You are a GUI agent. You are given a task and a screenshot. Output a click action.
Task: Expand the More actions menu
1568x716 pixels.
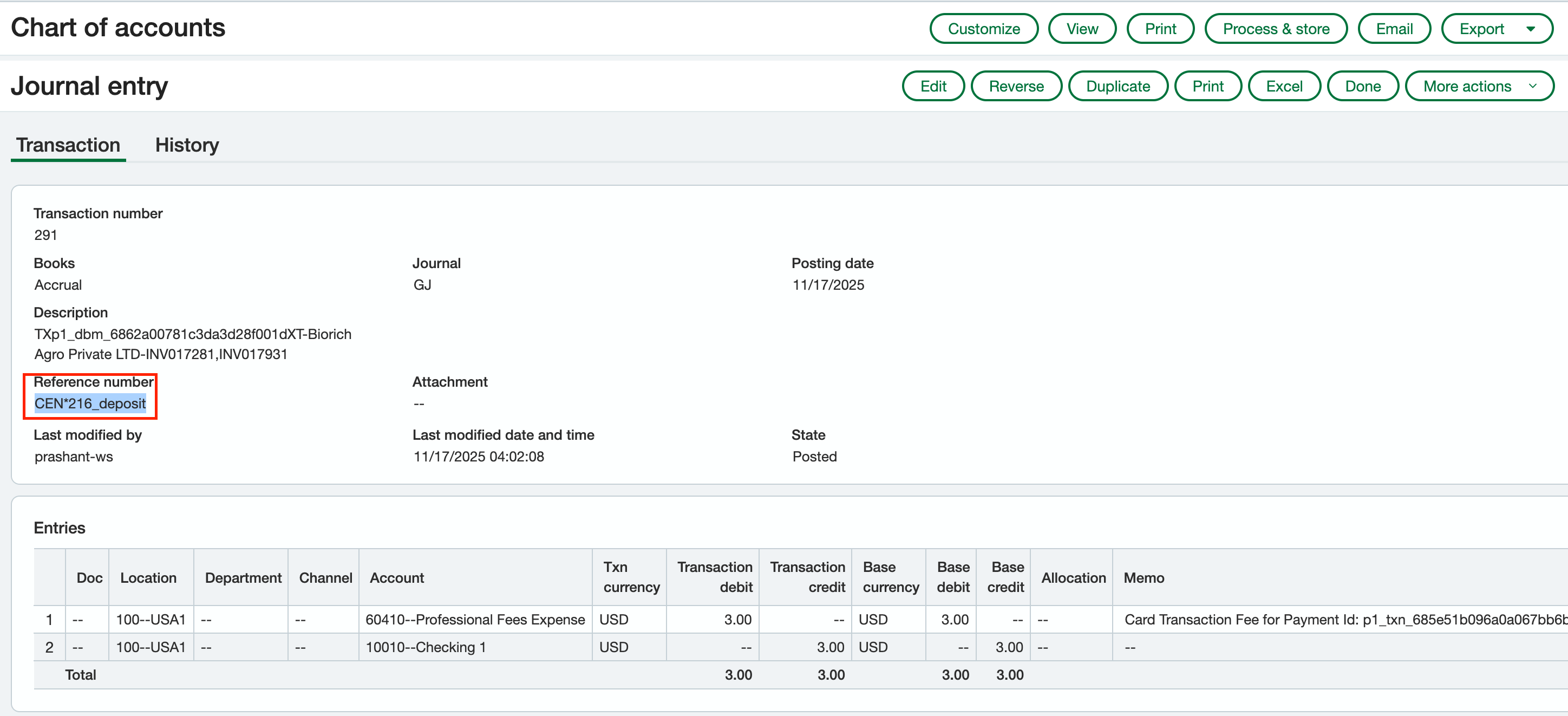point(1479,86)
